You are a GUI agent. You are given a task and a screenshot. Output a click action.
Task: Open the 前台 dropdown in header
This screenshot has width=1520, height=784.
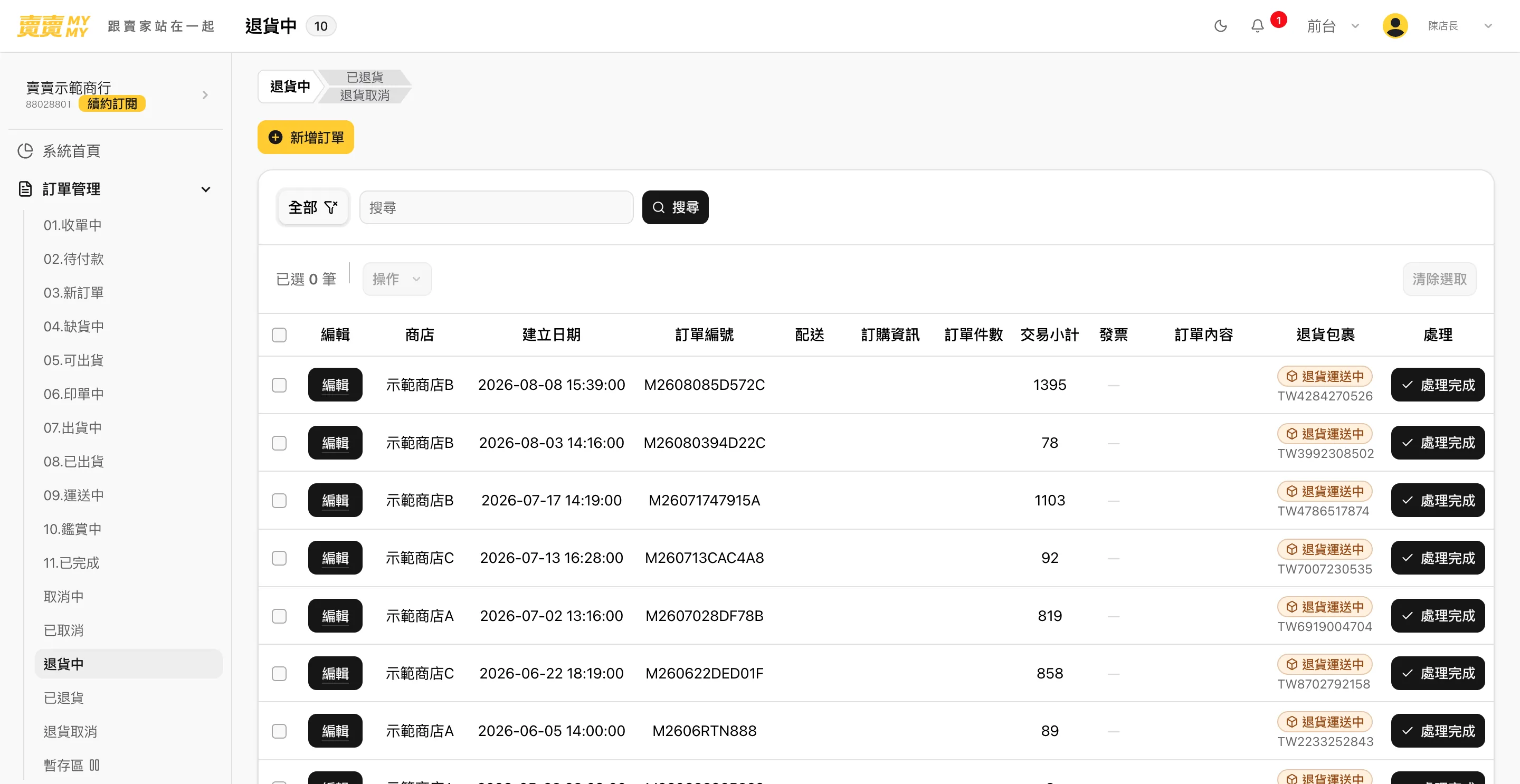1333,26
